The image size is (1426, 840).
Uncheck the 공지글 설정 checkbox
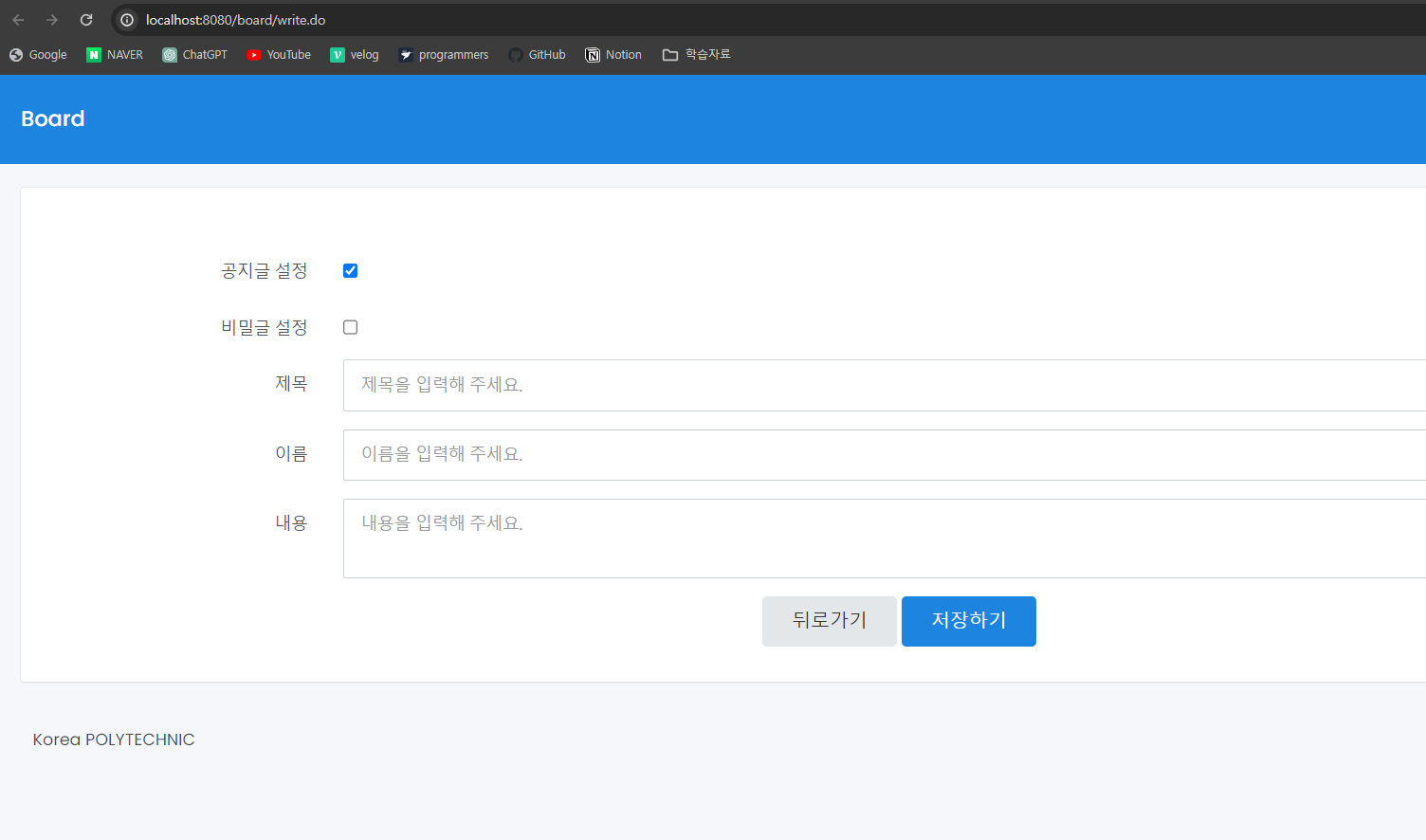[x=350, y=271]
